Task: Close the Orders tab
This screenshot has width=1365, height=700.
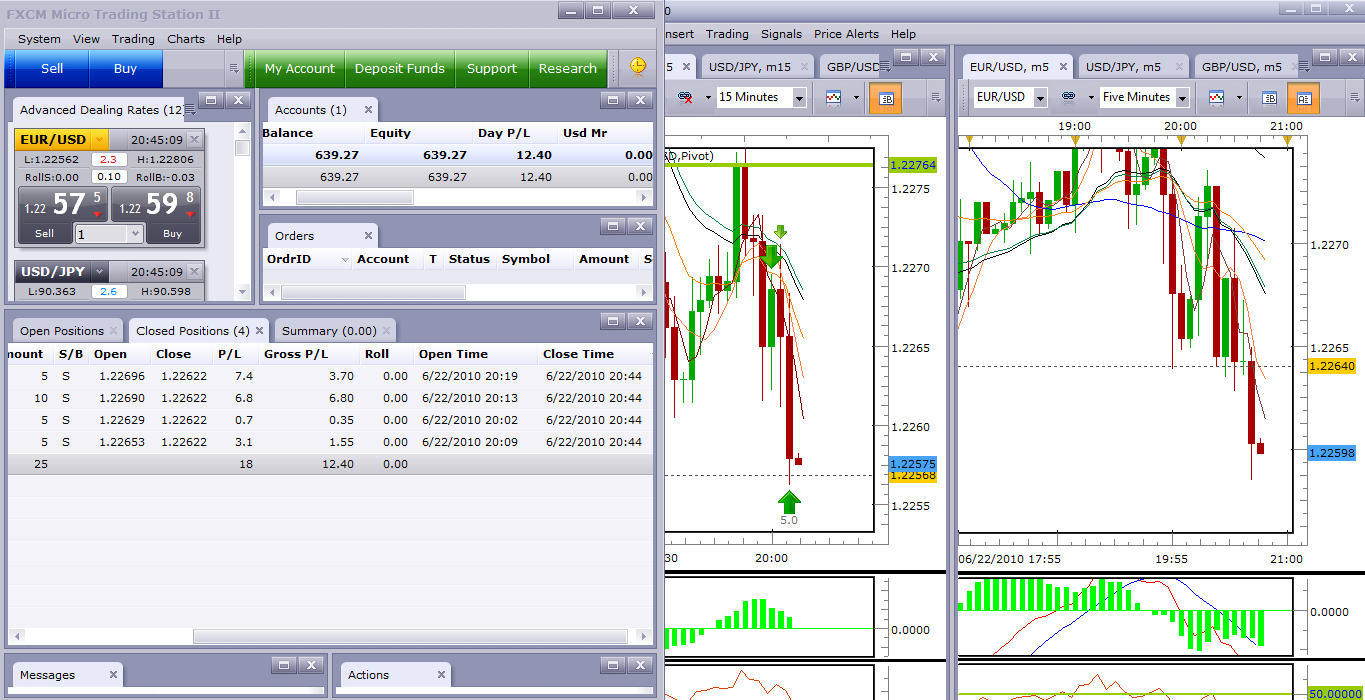Action: (x=368, y=236)
